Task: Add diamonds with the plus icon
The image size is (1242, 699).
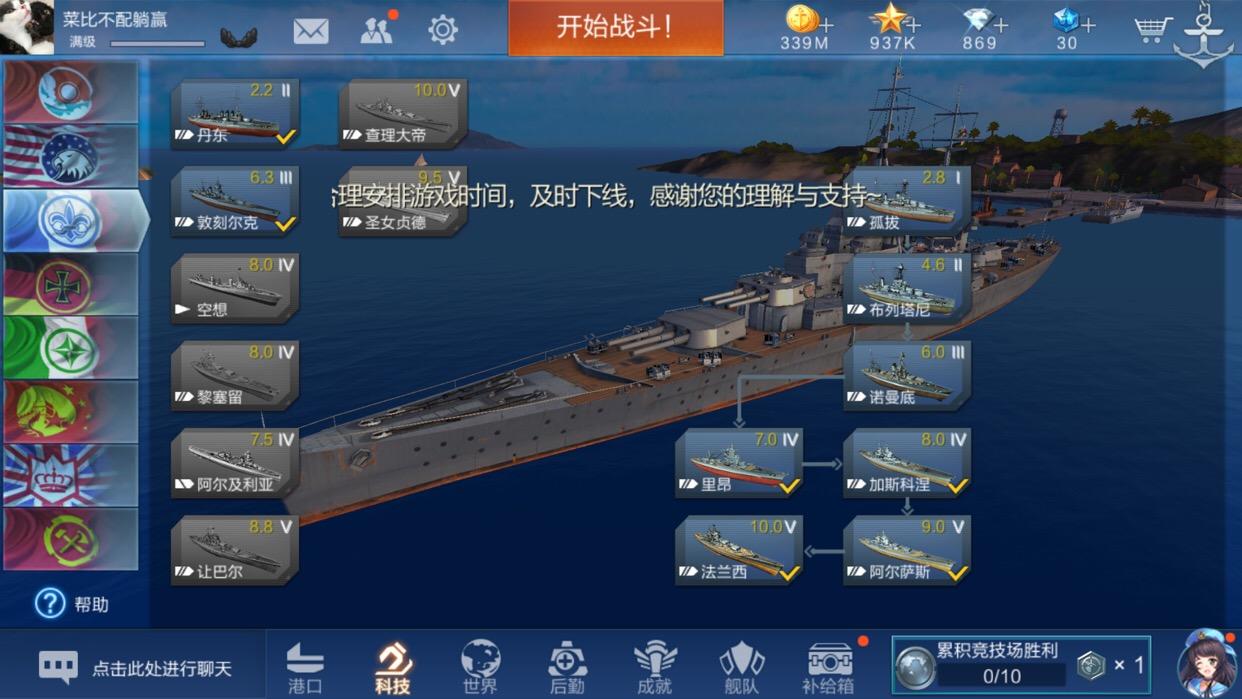Action: [1001, 23]
